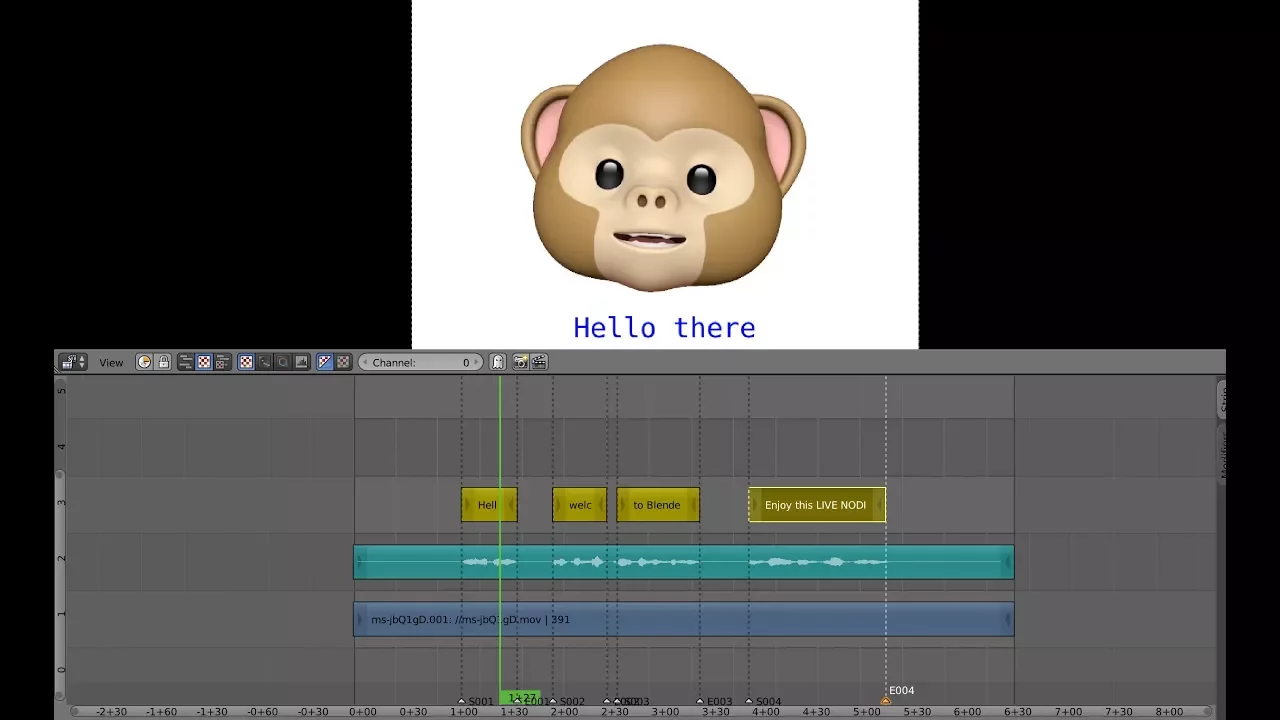Increase Channel value with right arrow
Image resolution: width=1280 pixels, height=720 pixels.
coord(477,362)
